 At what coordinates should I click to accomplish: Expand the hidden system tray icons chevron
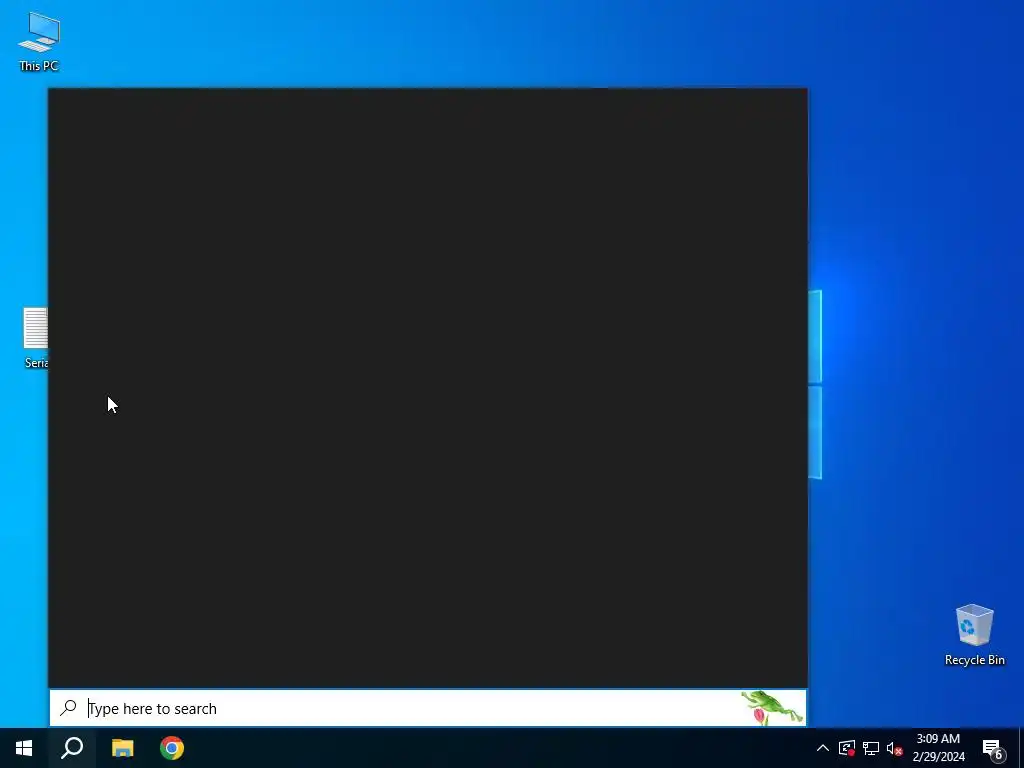point(823,748)
